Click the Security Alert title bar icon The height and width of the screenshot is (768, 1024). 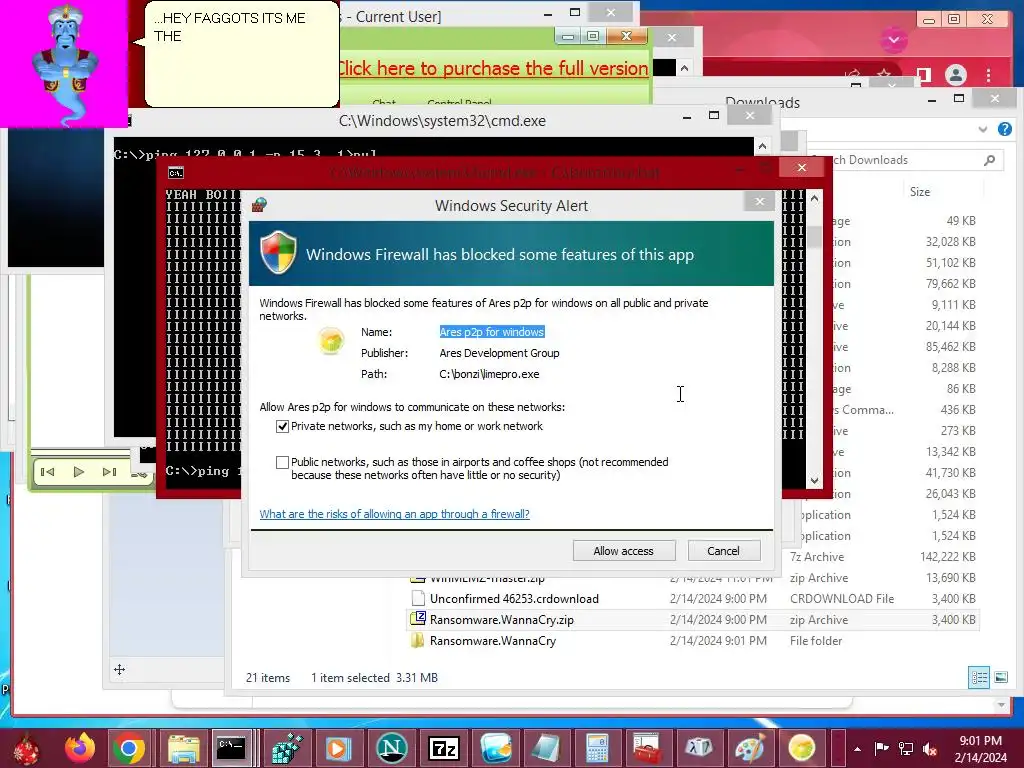(259, 205)
